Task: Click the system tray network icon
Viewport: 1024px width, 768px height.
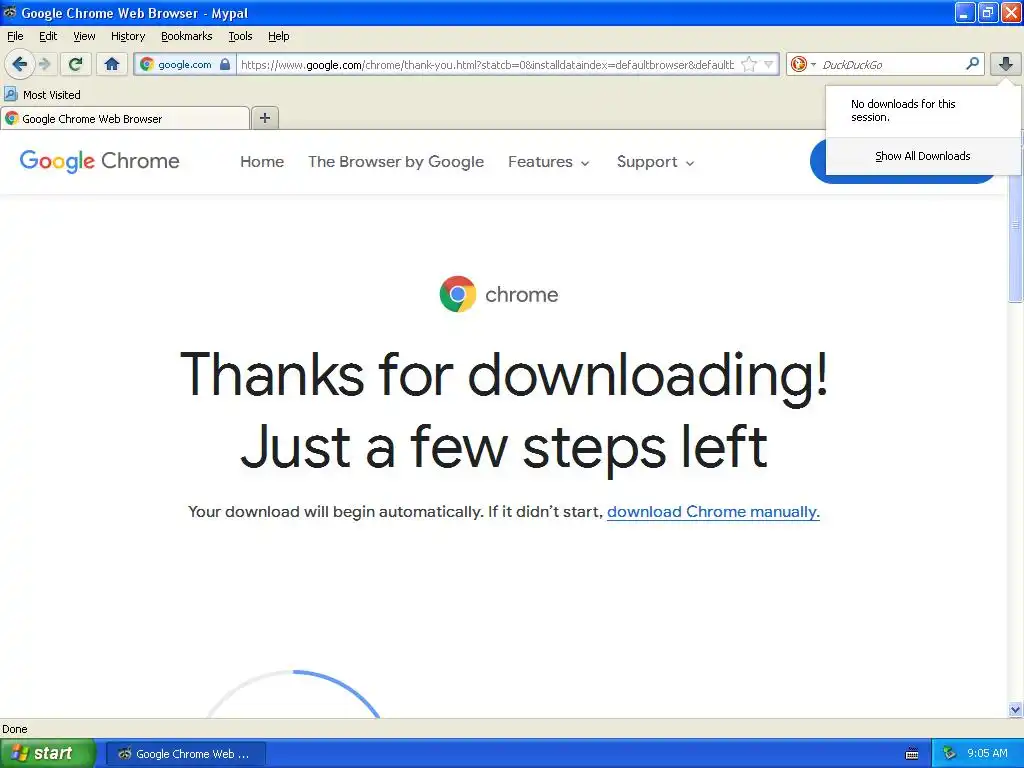Action: [x=950, y=754]
